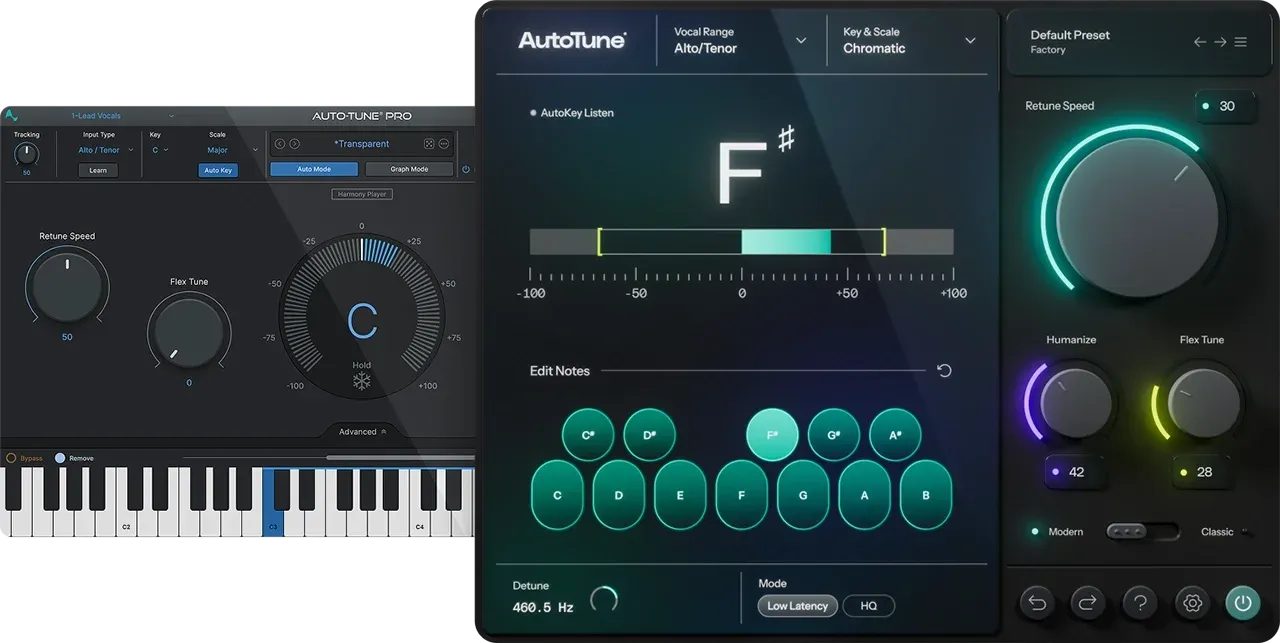Toggle the C# note button
The width and height of the screenshot is (1280, 643).
tap(588, 435)
